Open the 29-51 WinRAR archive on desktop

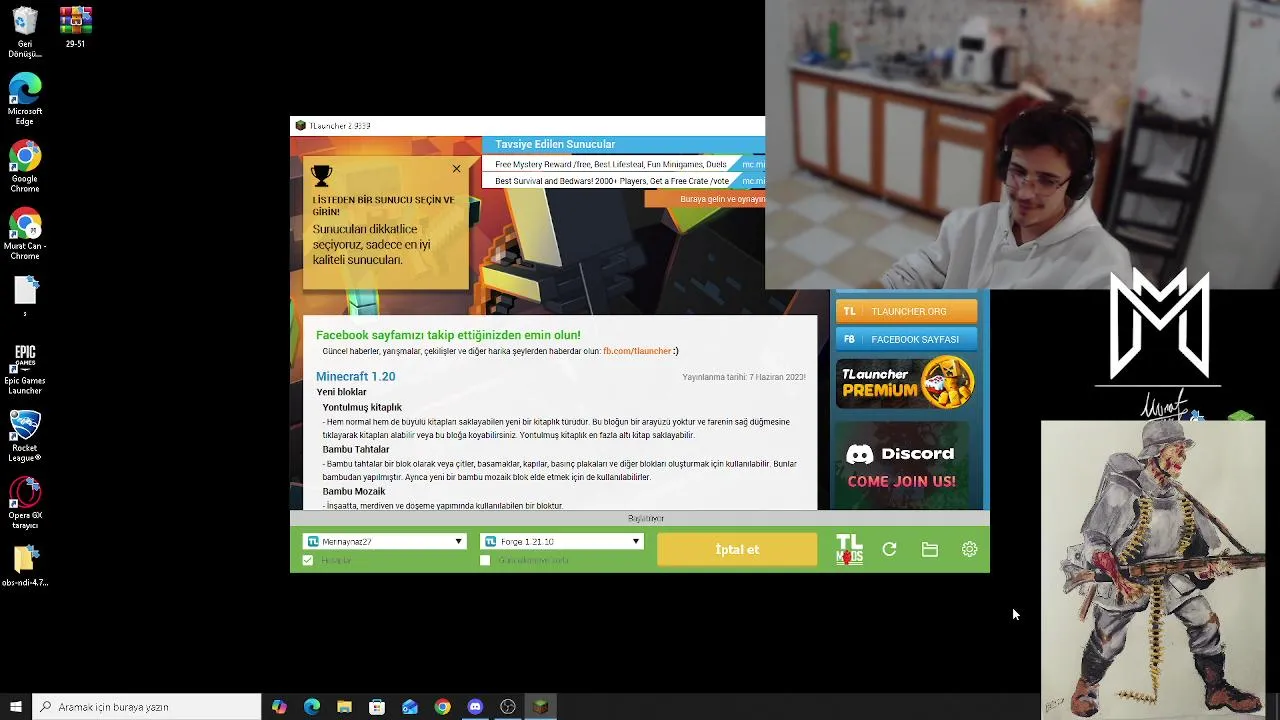point(75,28)
